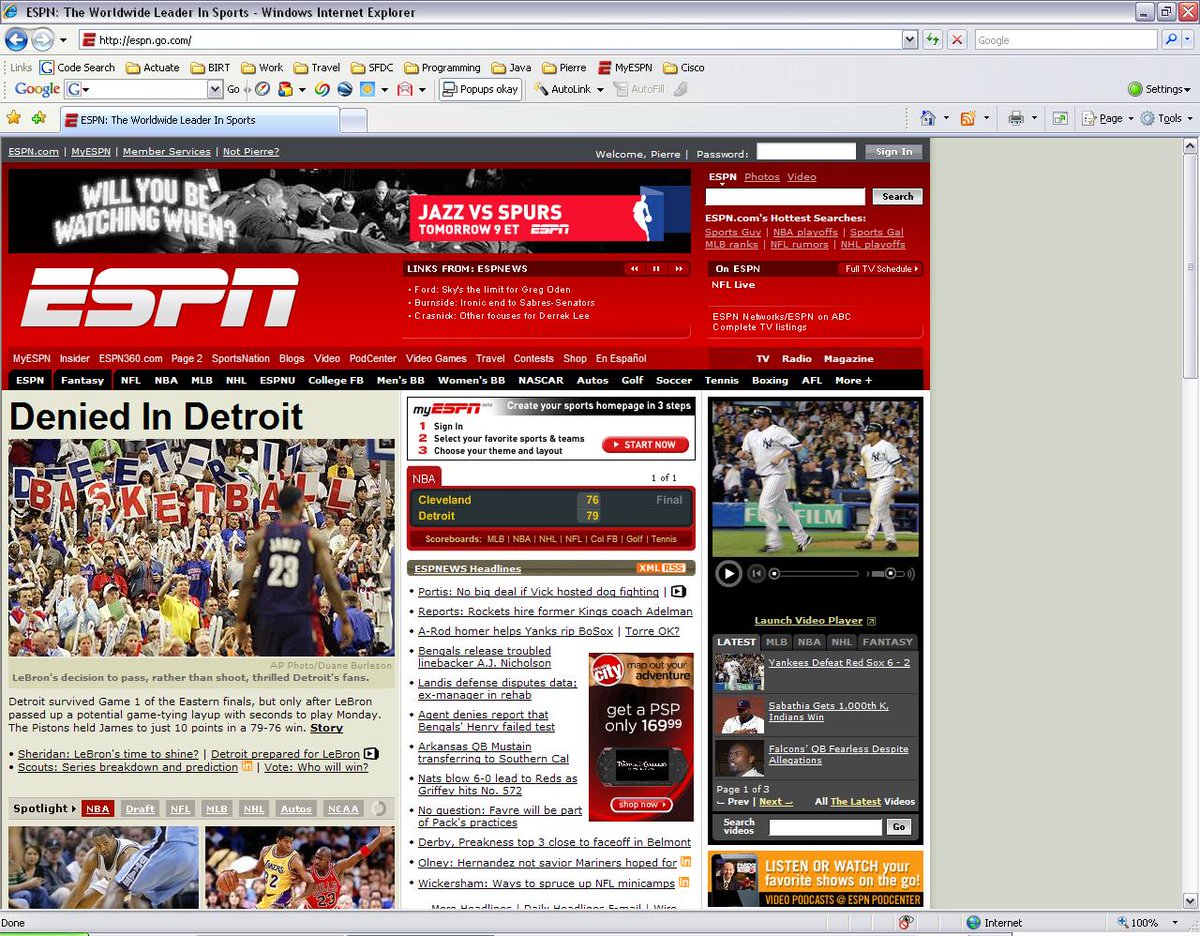
Task: Expand the Page menu dropdown
Action: (x=1130, y=118)
